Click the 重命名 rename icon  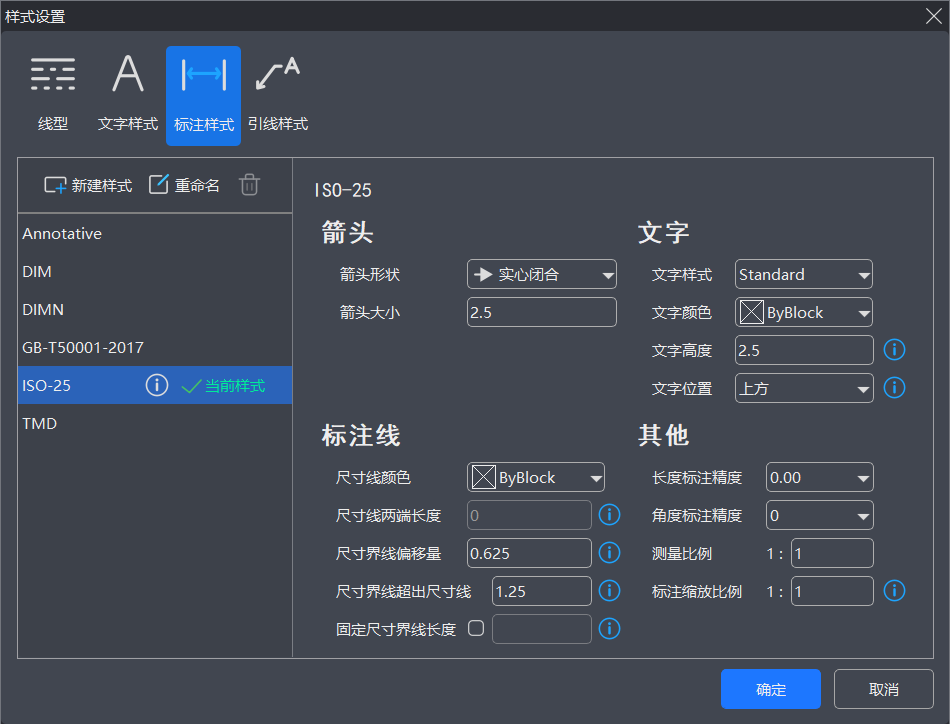[159, 185]
